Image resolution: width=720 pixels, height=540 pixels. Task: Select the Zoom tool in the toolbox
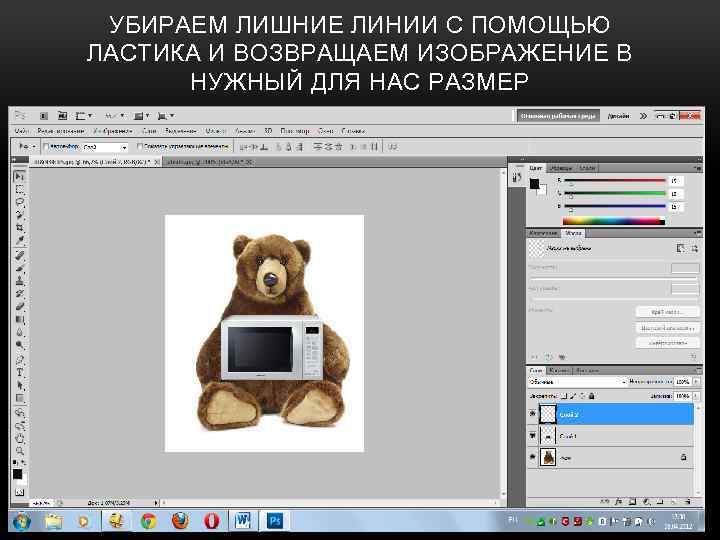pyautogui.click(x=19, y=451)
